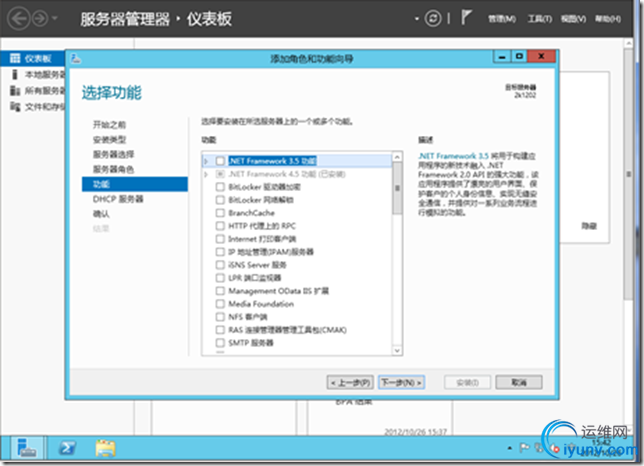This screenshot has height=466, width=644.
Task: Check BitLocker 驱动器加密 checkbox
Action: (x=220, y=187)
